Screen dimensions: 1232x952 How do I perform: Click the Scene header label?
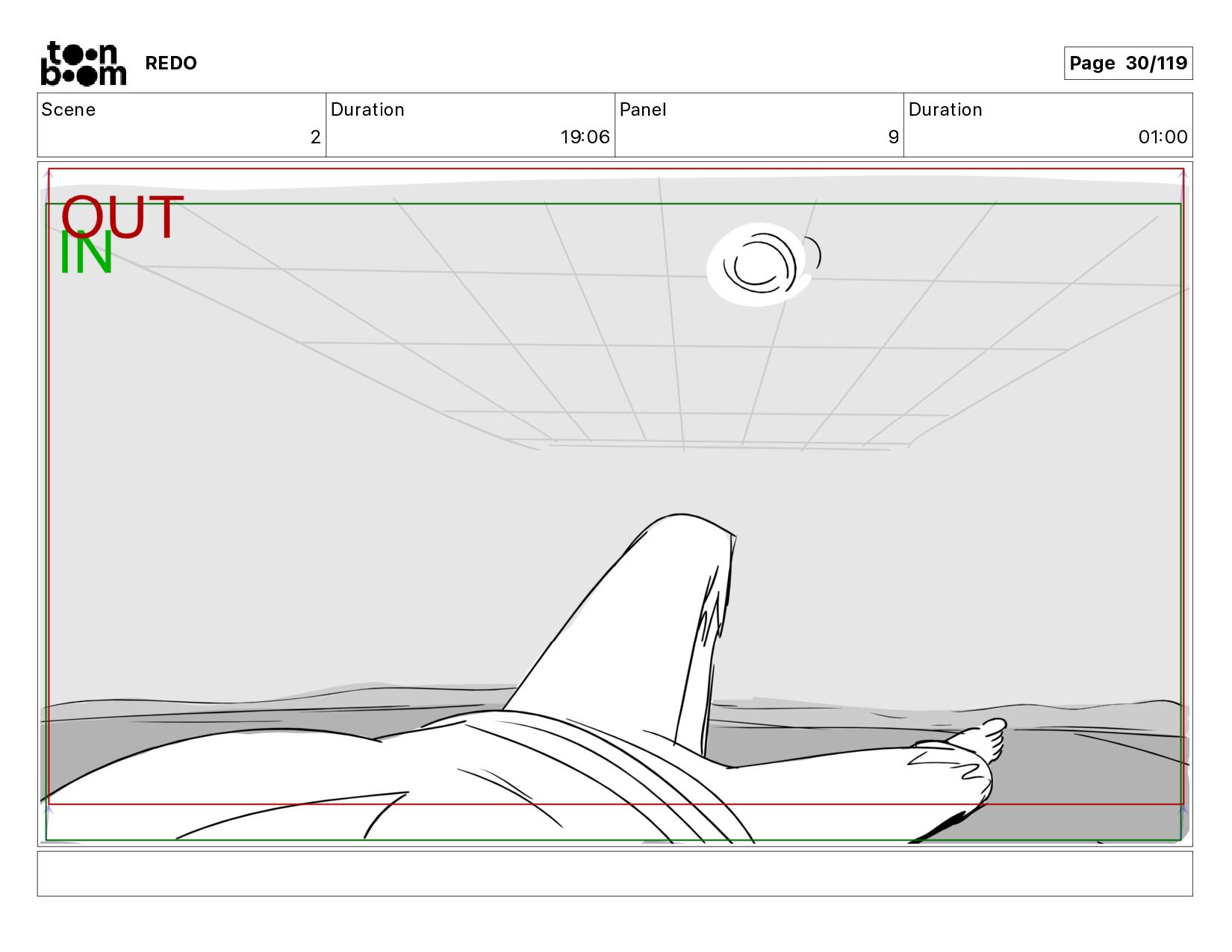(x=69, y=110)
